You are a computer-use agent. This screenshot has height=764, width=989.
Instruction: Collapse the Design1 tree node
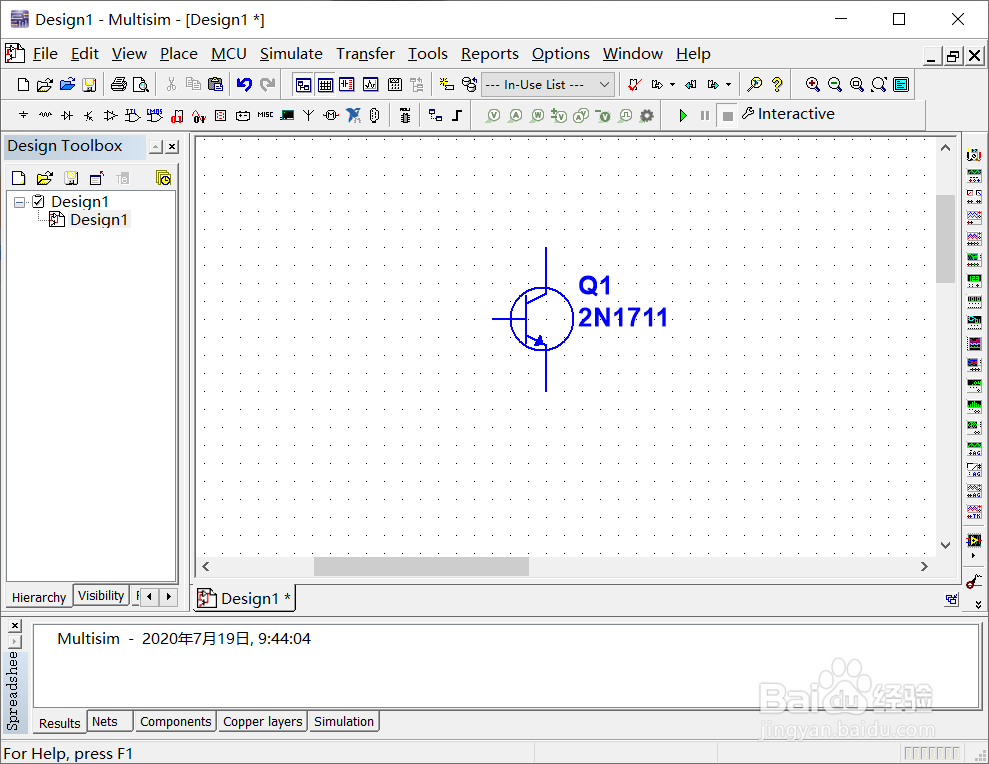[x=20, y=202]
